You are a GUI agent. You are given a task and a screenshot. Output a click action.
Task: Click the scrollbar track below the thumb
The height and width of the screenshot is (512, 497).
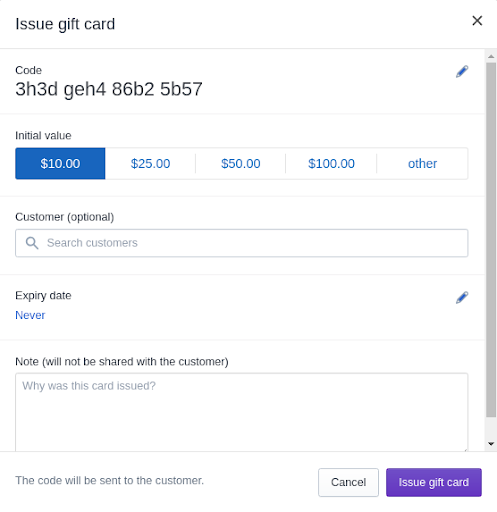(491, 428)
